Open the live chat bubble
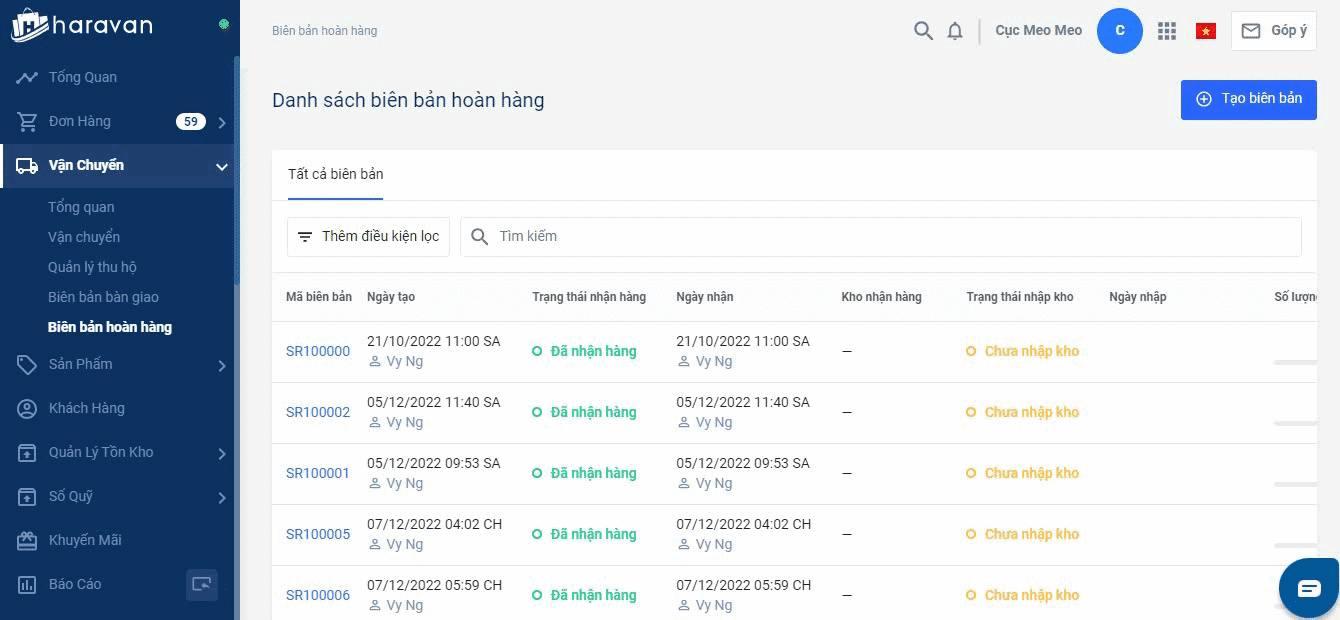Viewport: 1340px width, 620px height. [1308, 588]
